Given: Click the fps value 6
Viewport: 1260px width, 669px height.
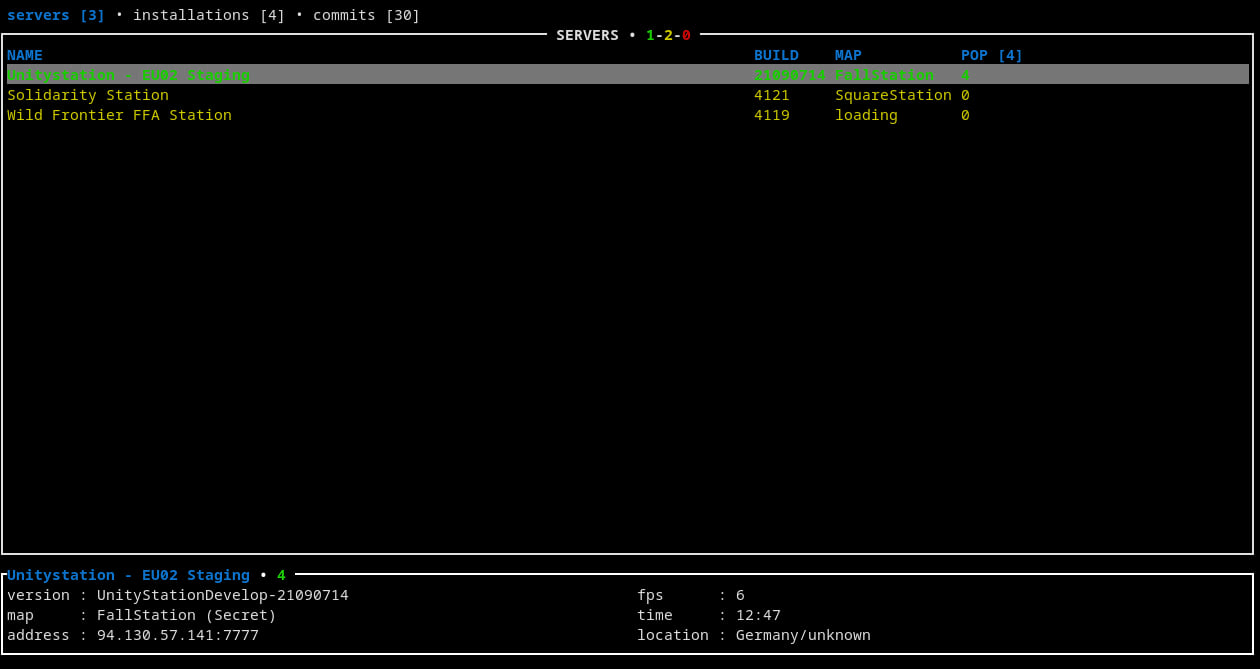Looking at the screenshot, I should [x=740, y=595].
